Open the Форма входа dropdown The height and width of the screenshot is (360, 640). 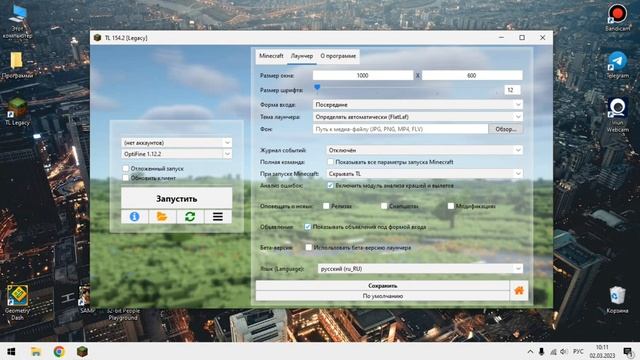tap(418, 104)
